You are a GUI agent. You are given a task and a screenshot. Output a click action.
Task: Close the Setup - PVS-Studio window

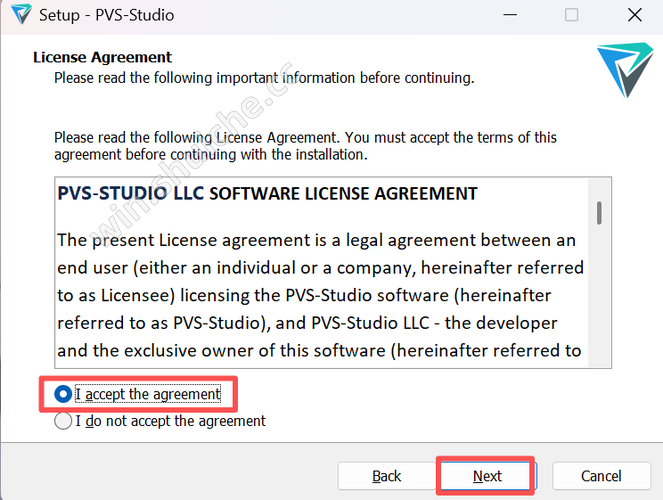(634, 15)
